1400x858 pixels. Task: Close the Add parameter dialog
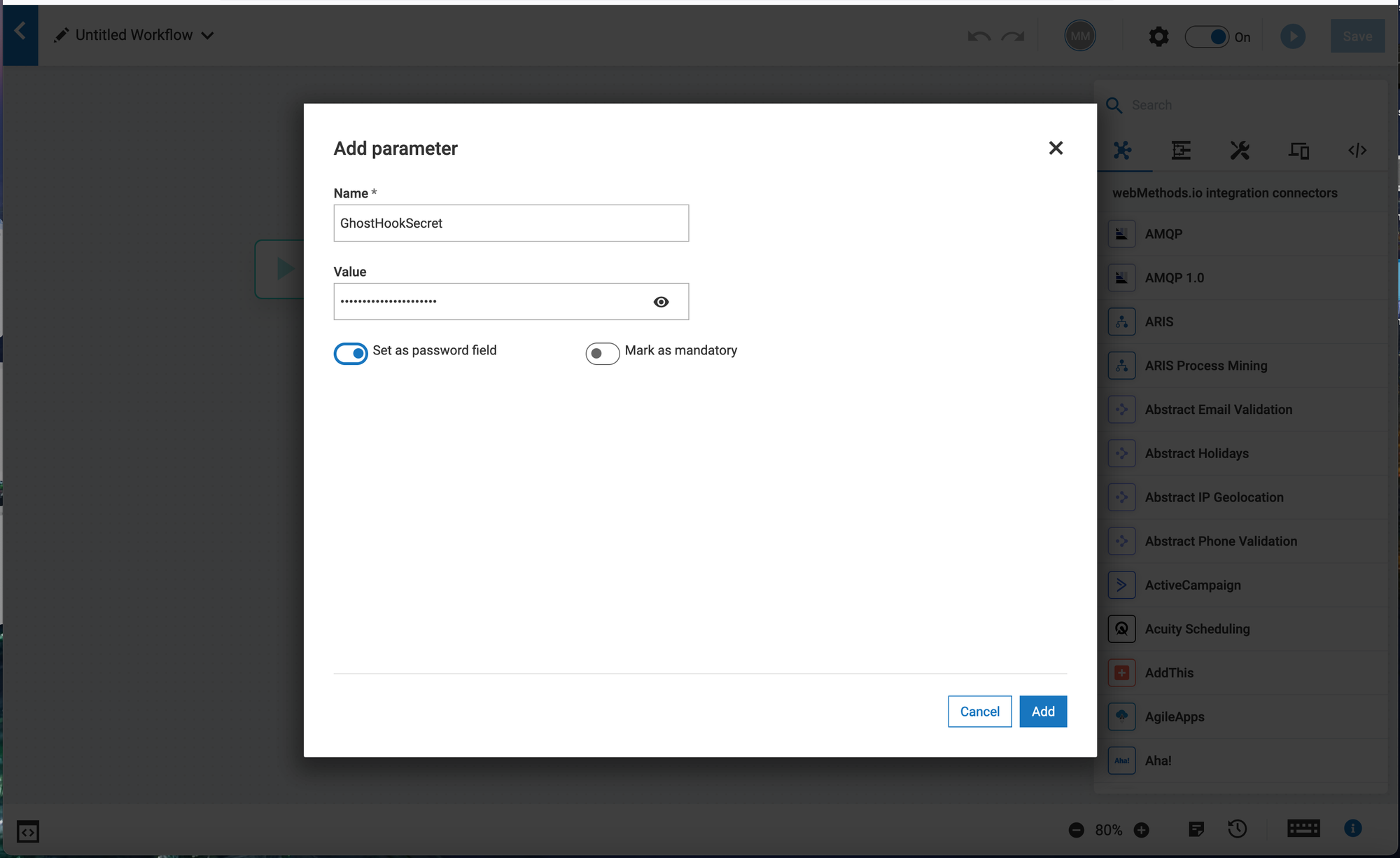point(1056,148)
